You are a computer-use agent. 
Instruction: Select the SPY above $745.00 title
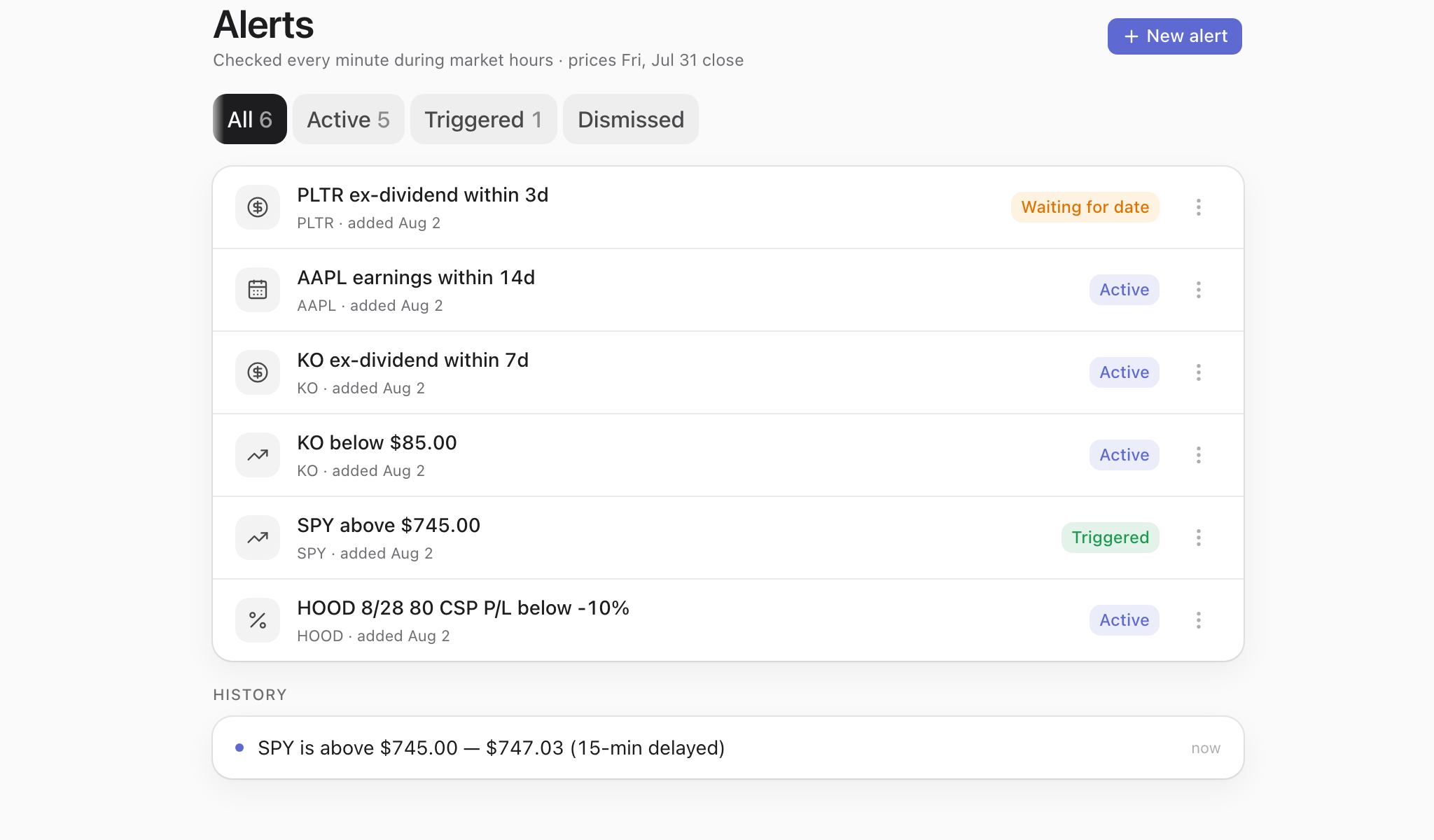click(x=389, y=525)
